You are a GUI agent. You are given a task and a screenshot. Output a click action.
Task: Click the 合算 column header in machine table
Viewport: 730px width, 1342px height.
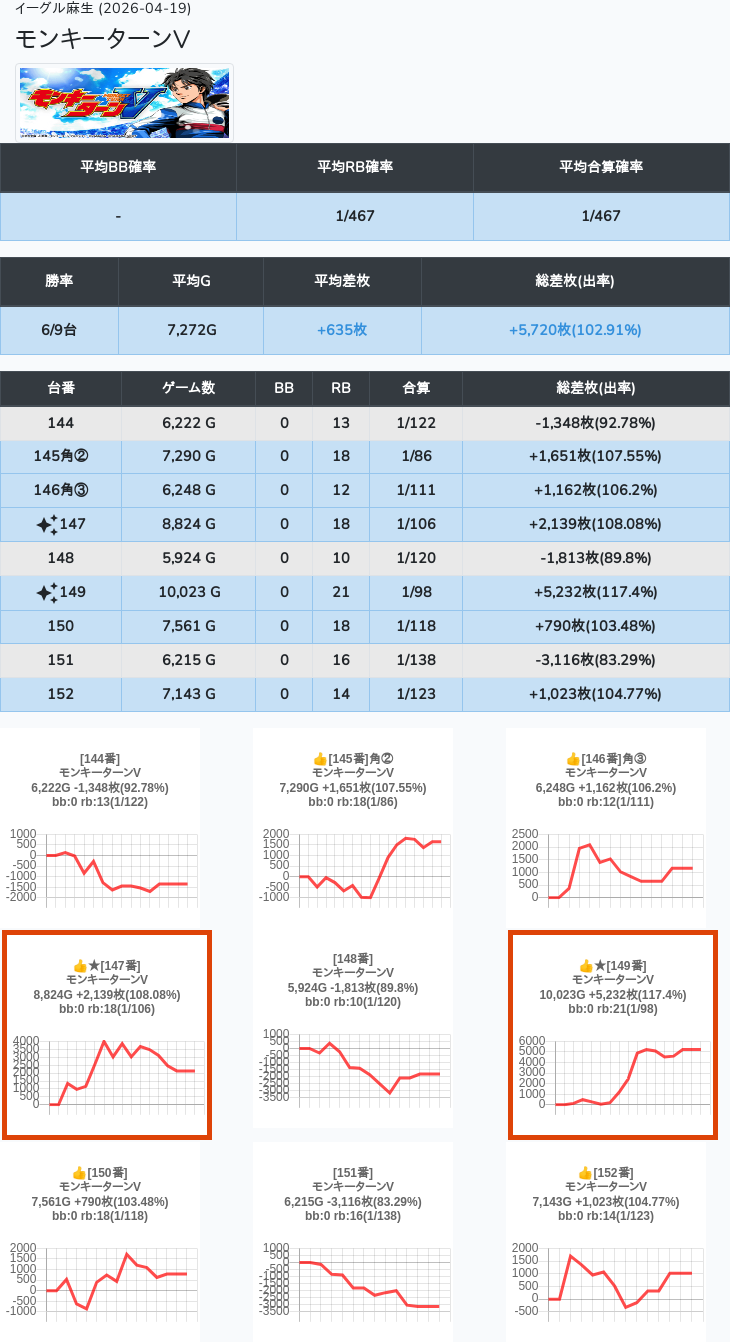click(x=416, y=388)
